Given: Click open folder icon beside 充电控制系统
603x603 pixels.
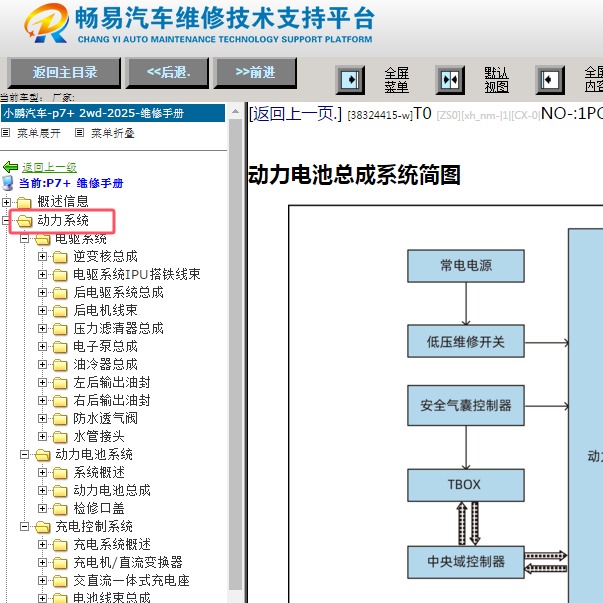Looking at the screenshot, I should [42, 527].
